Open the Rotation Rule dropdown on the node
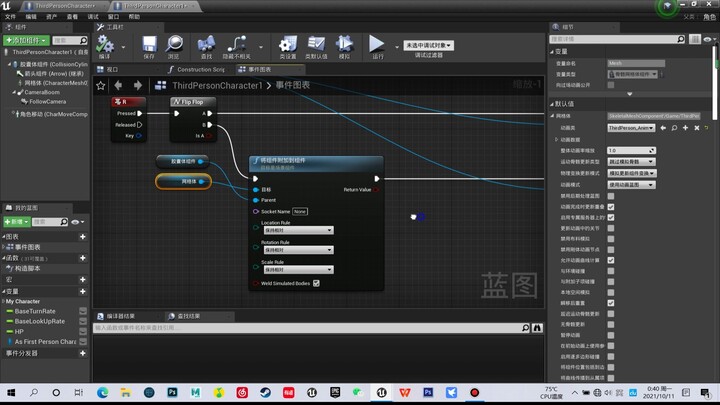Viewport: 720px width, 405px height. (x=298, y=250)
